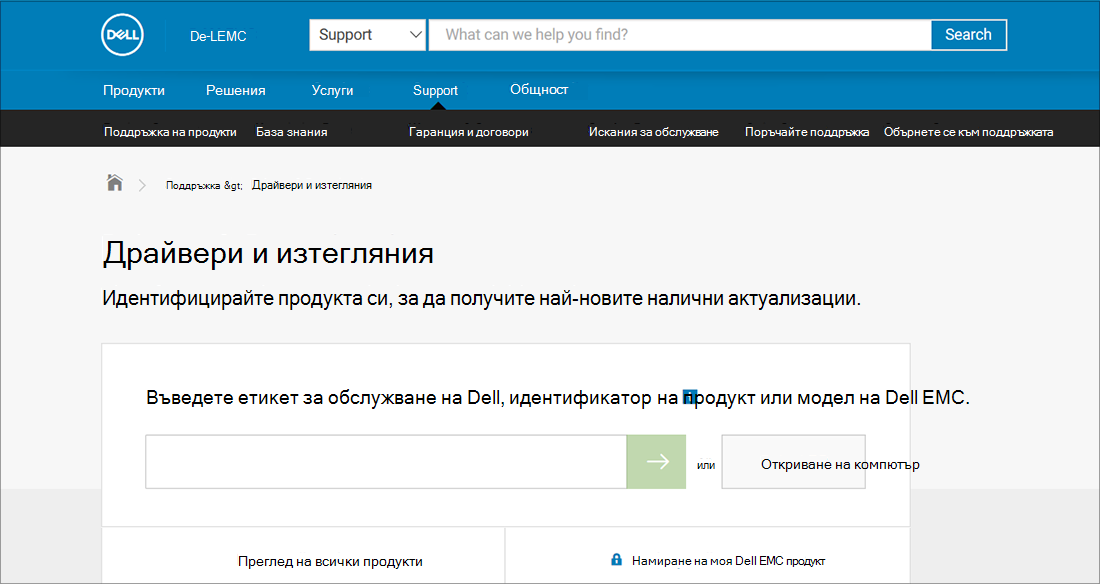Click Драйвери и изтегляния breadcrumb
This screenshot has height=584, width=1100.
point(312,185)
